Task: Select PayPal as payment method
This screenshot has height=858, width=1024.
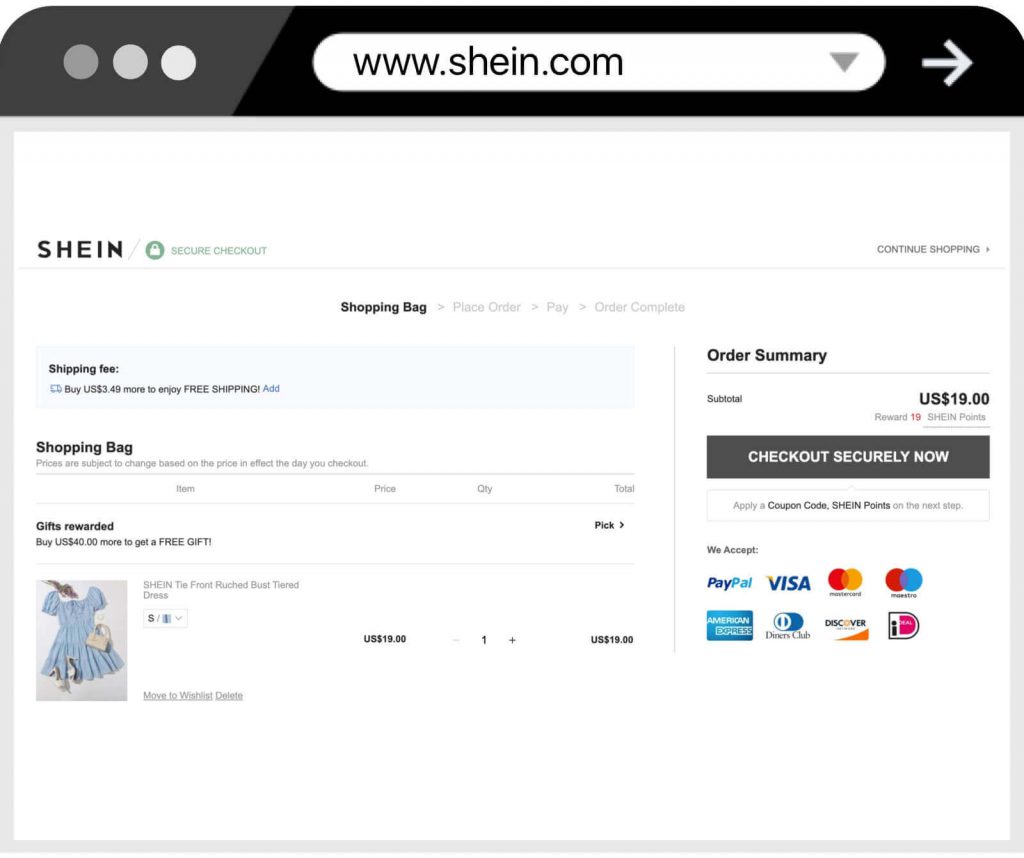Action: click(728, 582)
